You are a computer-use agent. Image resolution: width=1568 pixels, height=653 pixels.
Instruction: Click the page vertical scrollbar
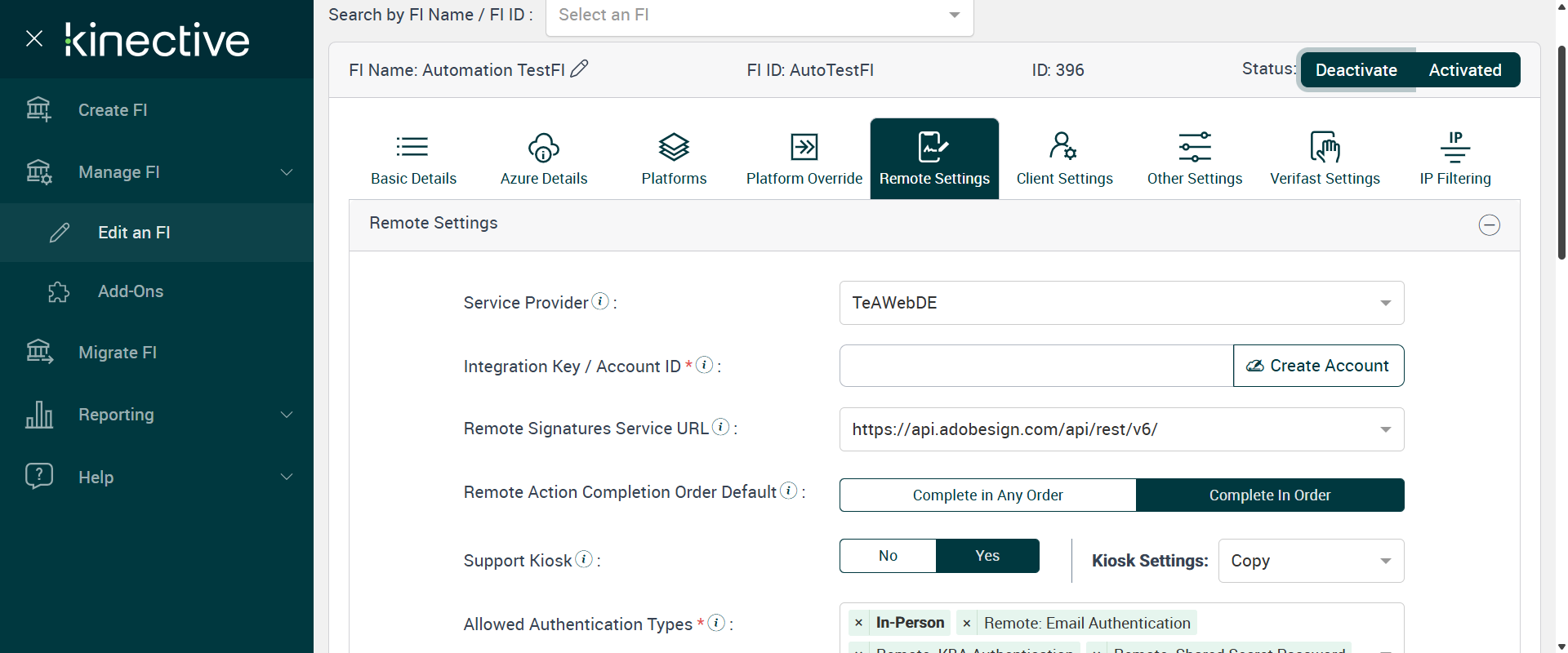(1561, 155)
